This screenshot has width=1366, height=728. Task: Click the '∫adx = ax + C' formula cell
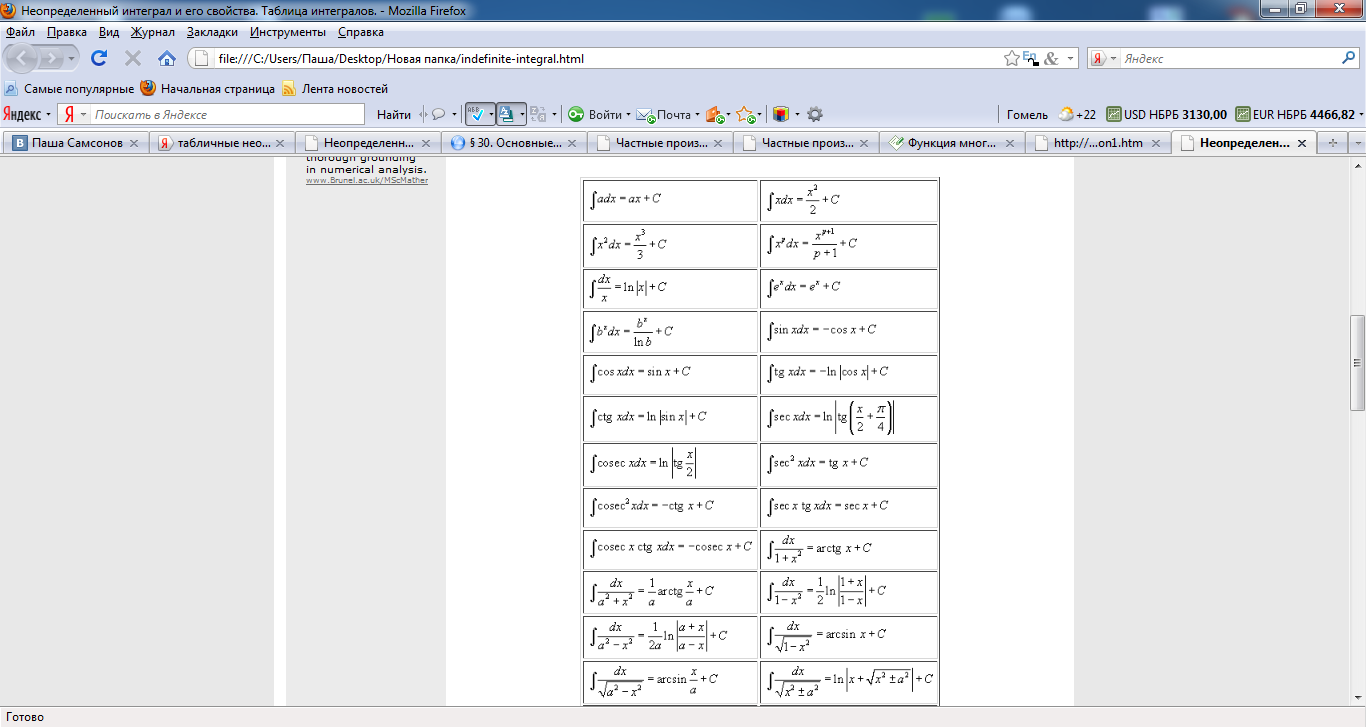(x=670, y=200)
